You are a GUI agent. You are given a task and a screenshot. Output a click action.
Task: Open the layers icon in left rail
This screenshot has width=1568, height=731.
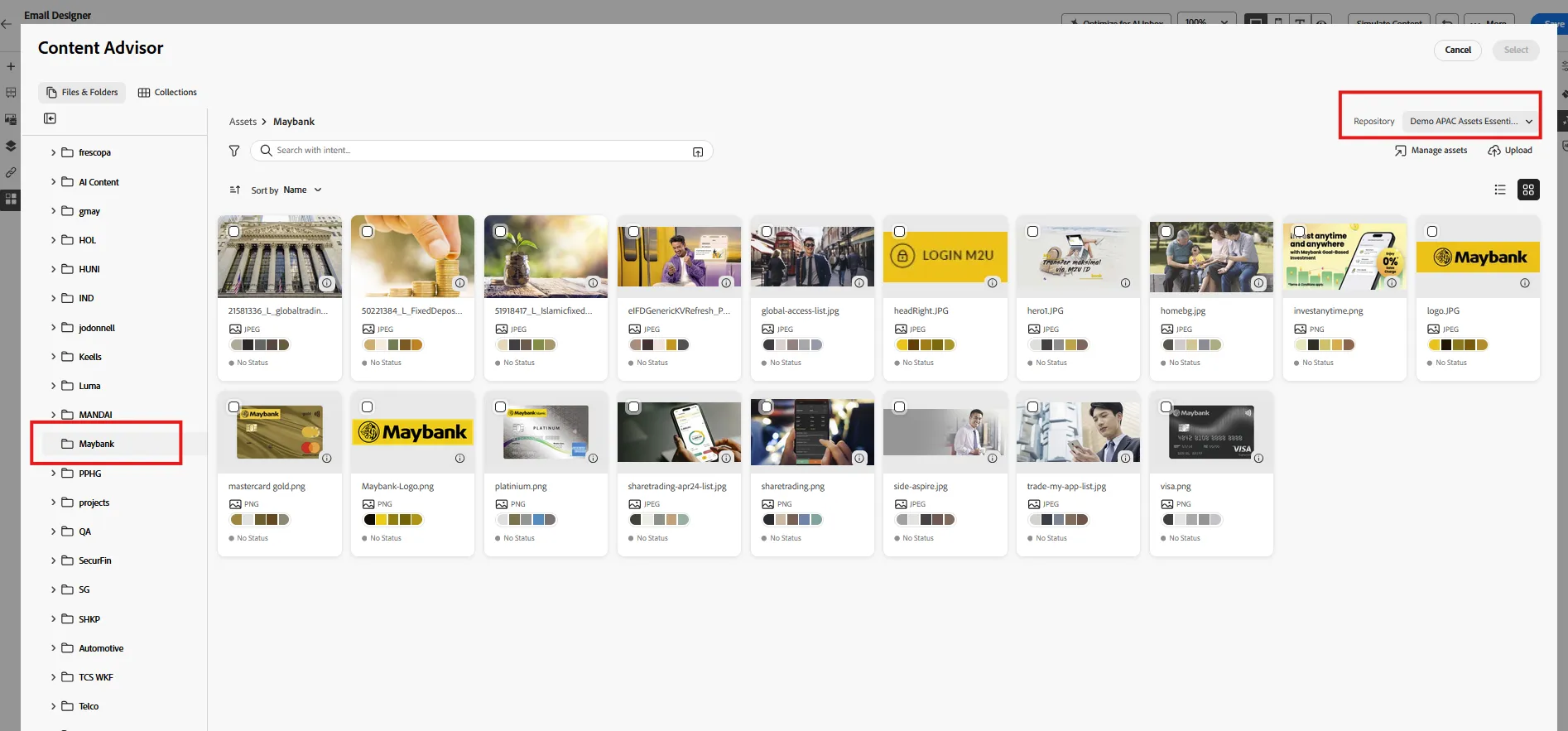(11, 146)
